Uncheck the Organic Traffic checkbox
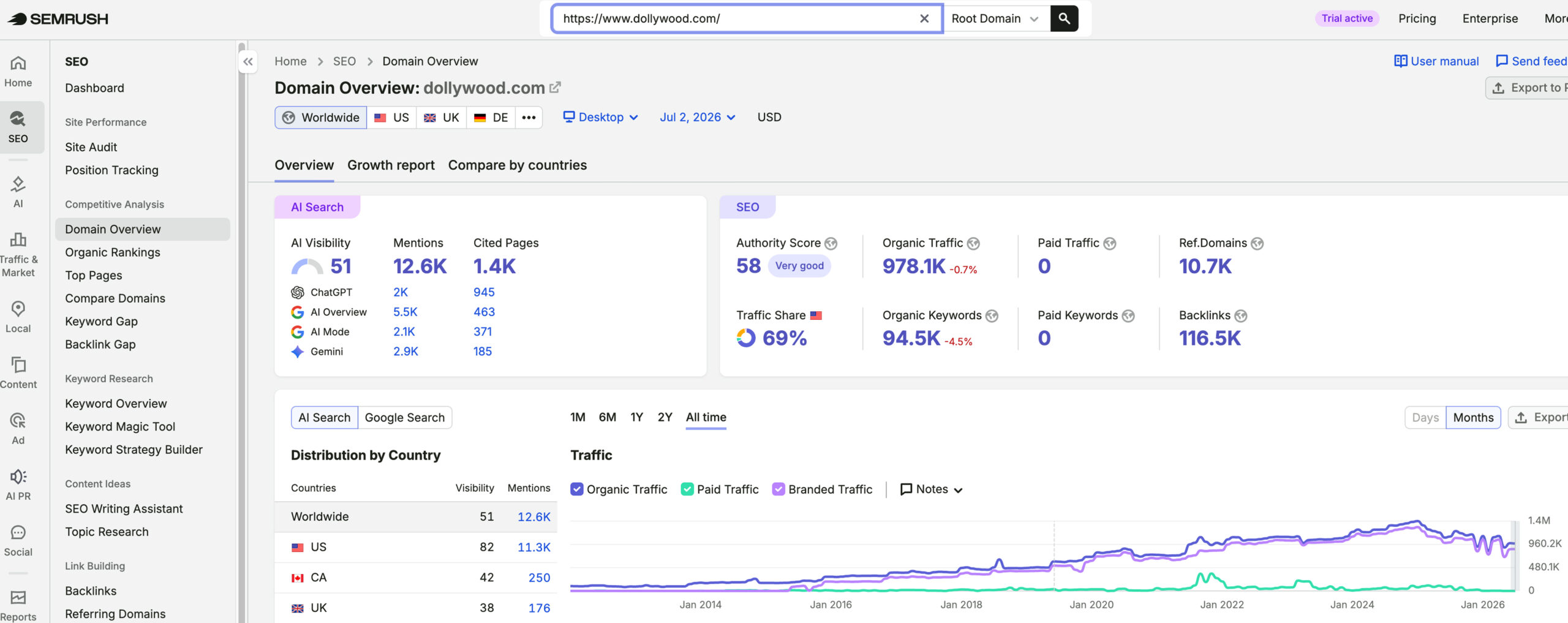The width and height of the screenshot is (1568, 623). tap(577, 489)
